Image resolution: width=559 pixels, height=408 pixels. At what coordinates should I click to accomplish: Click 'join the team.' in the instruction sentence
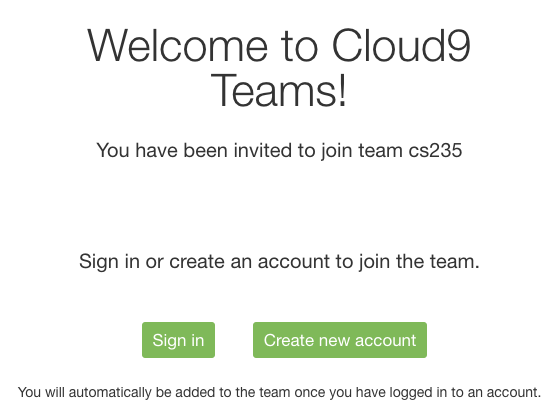point(419,262)
